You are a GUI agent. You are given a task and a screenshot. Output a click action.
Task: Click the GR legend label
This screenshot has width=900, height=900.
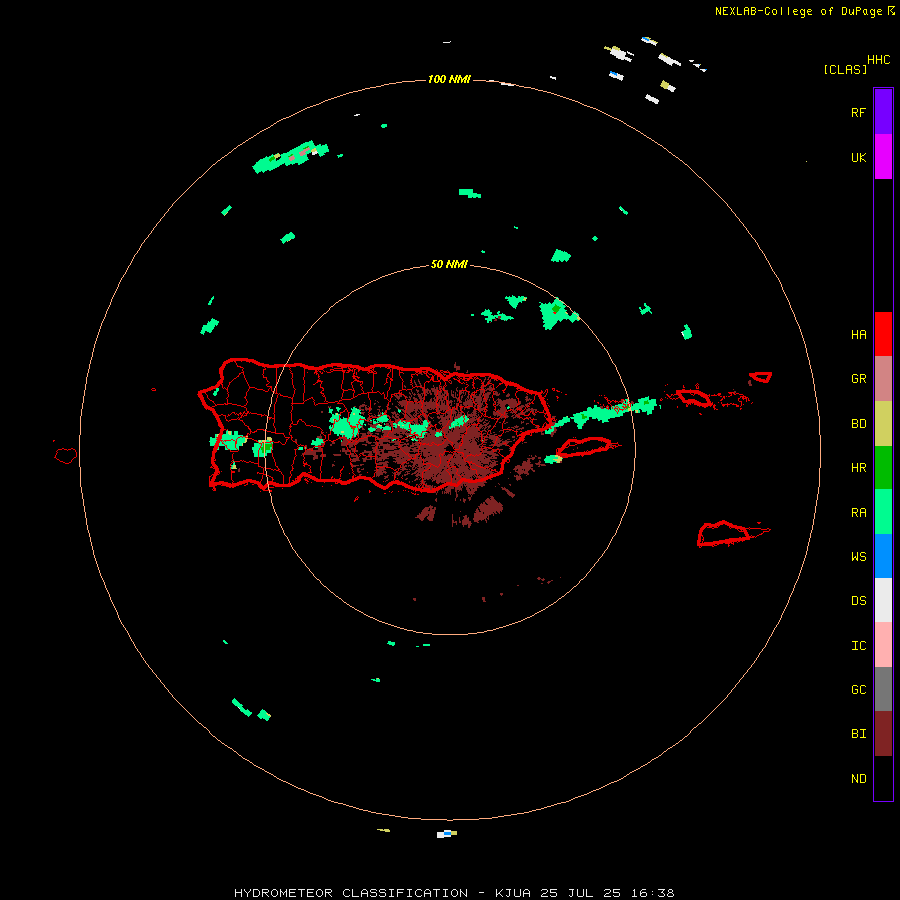[x=858, y=379]
